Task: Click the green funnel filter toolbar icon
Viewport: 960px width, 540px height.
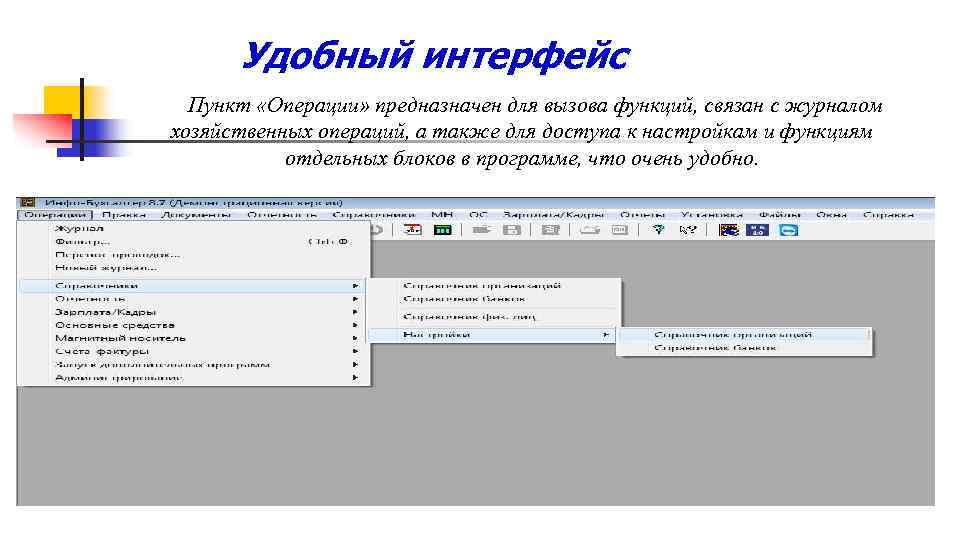Action: (658, 230)
